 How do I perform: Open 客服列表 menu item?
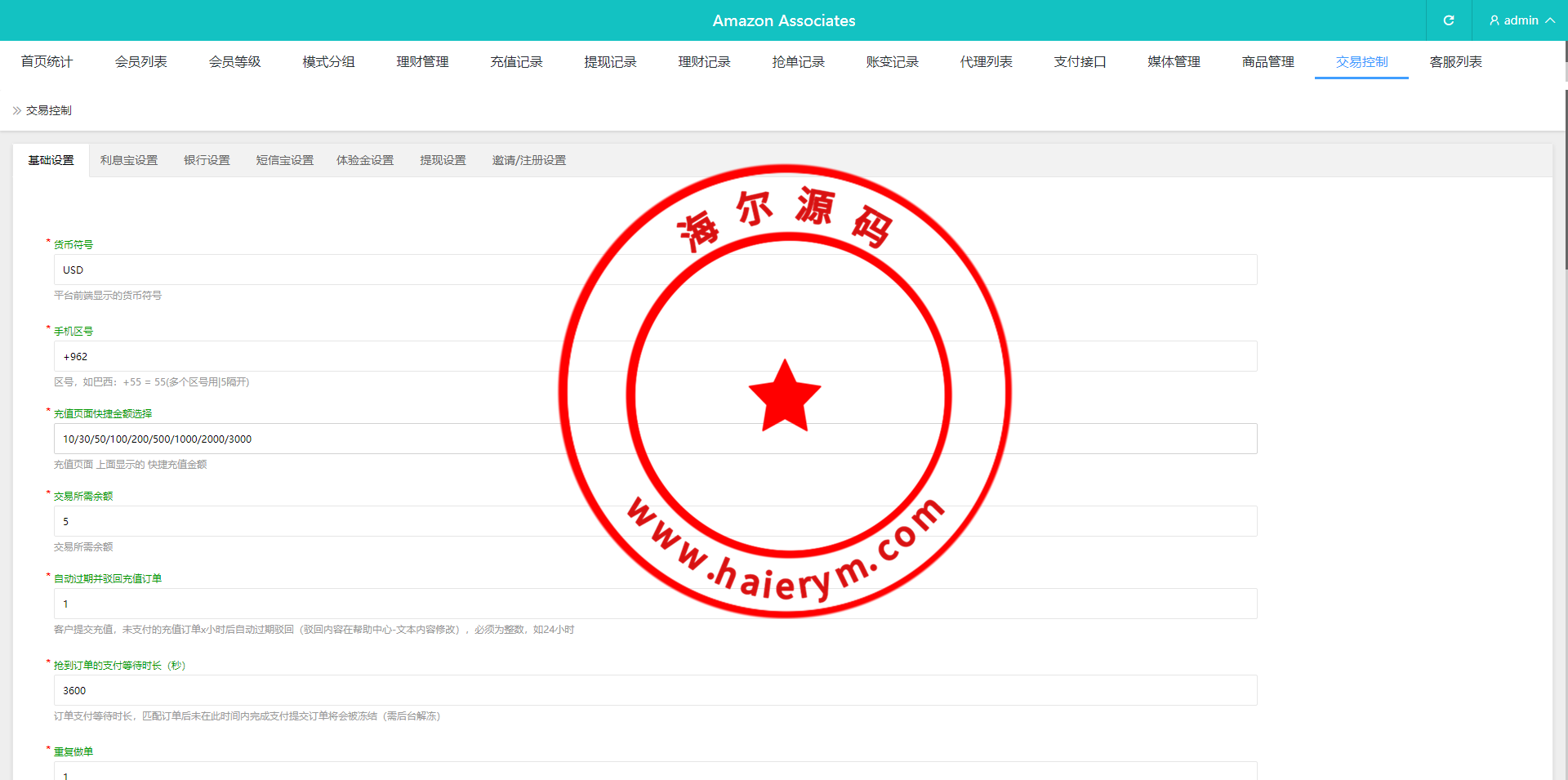click(x=1455, y=62)
